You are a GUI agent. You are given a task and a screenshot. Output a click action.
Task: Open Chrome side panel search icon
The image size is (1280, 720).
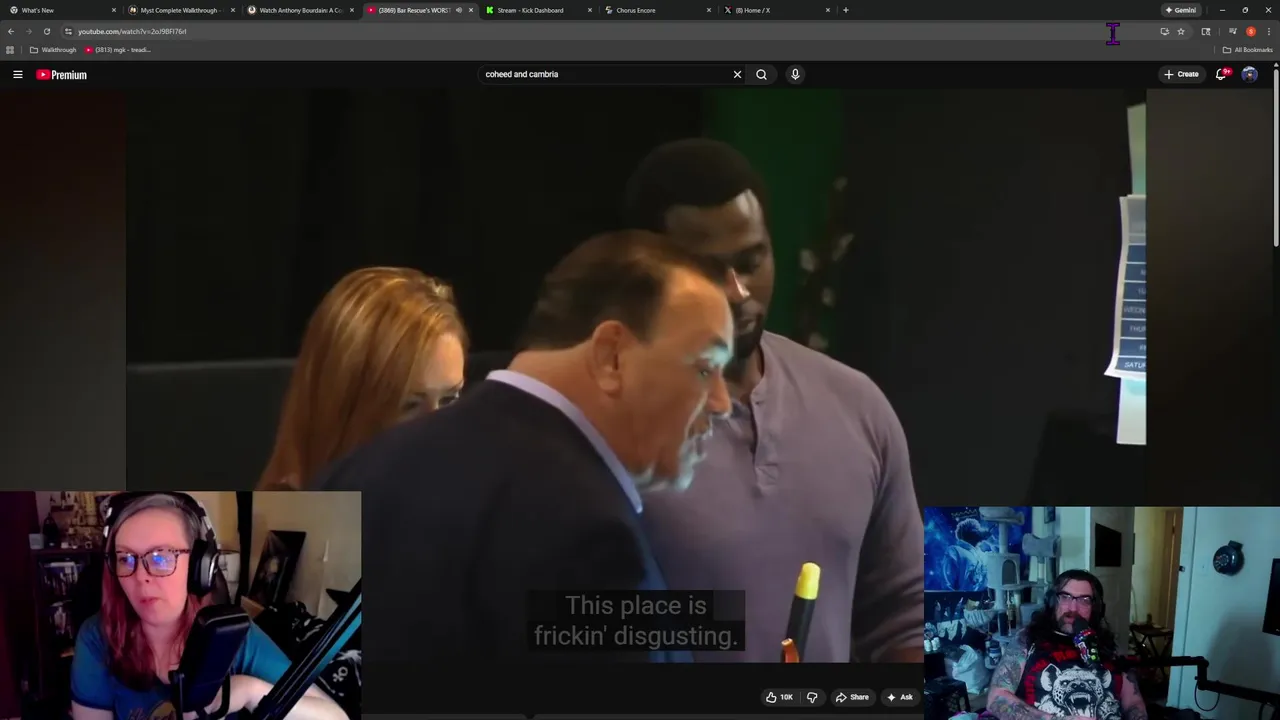[x=1206, y=31]
